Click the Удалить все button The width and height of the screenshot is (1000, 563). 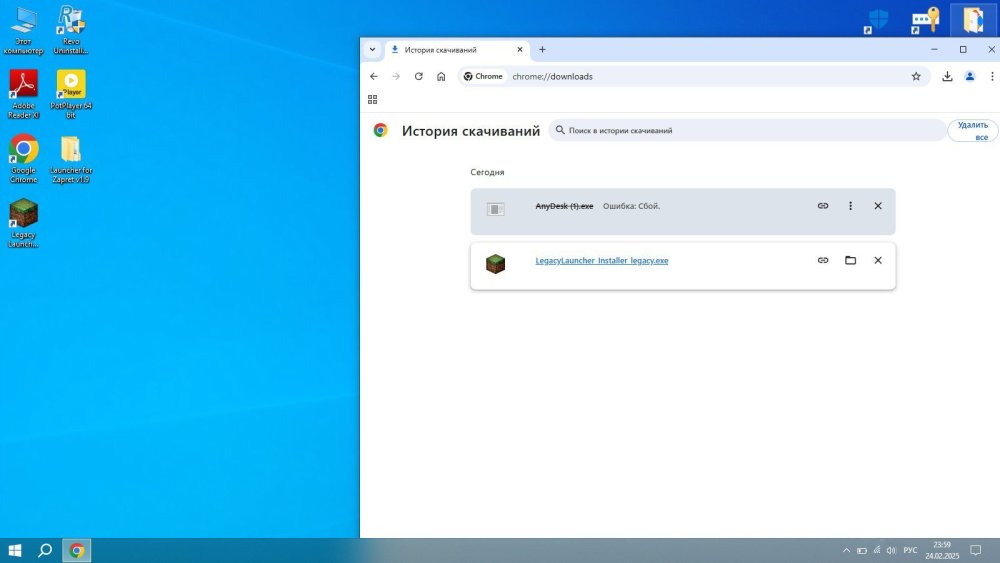coord(973,131)
